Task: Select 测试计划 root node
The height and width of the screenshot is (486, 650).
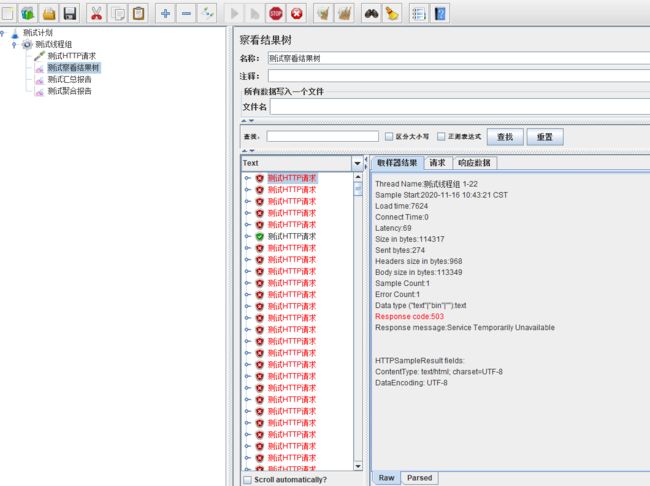Action: pos(38,32)
